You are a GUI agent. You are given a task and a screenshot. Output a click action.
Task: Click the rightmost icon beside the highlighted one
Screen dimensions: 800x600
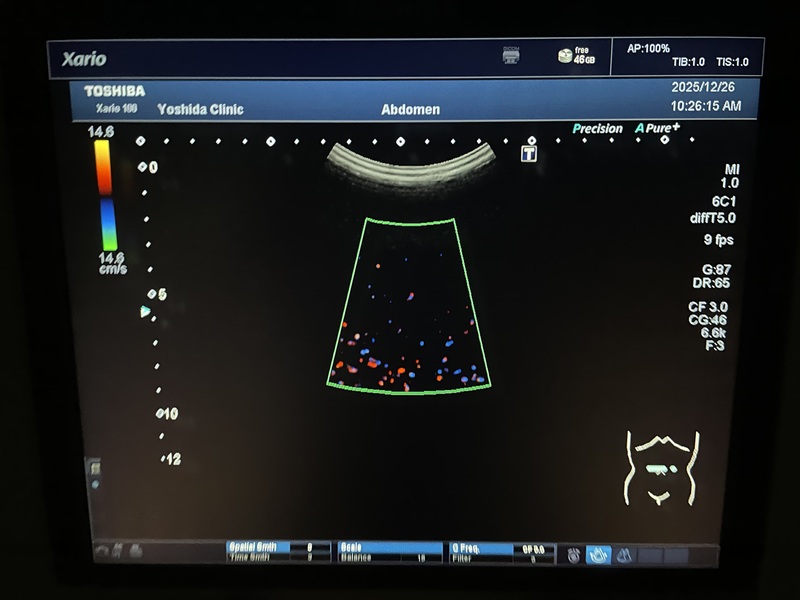point(624,554)
